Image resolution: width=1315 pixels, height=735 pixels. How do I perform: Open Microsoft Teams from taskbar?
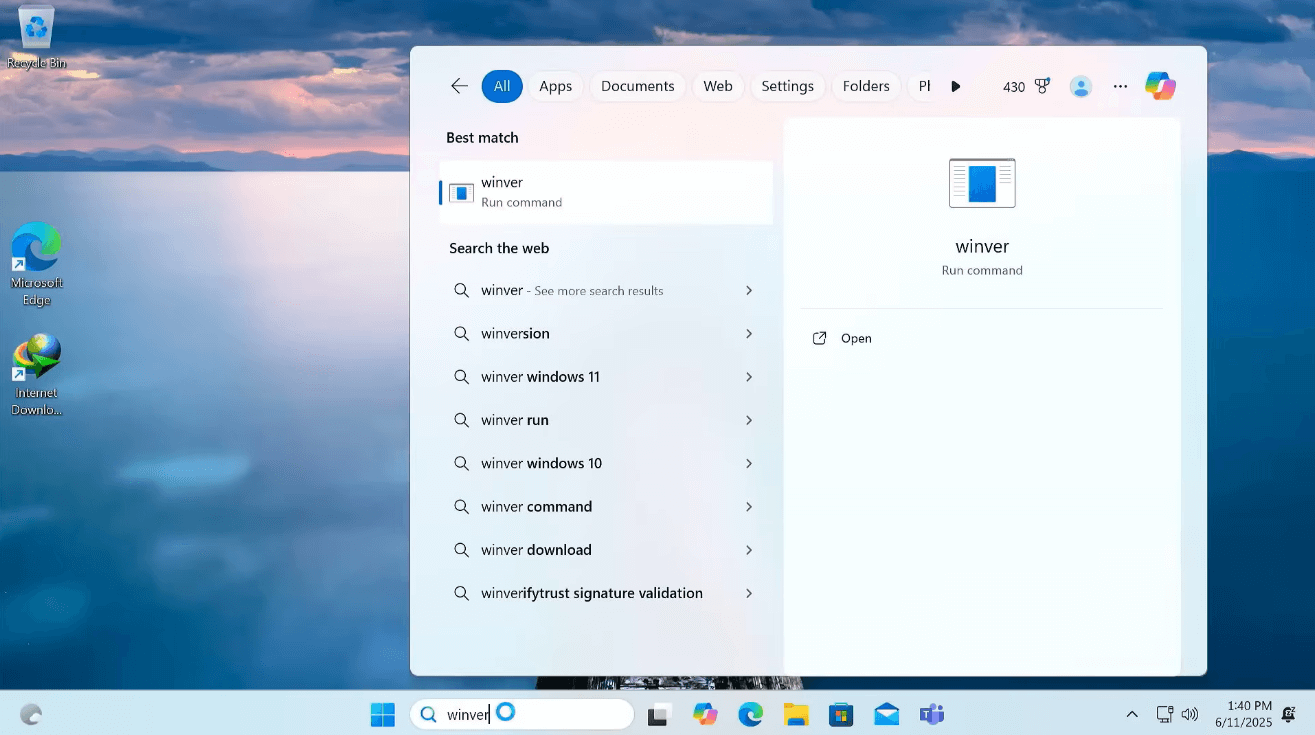tap(932, 714)
